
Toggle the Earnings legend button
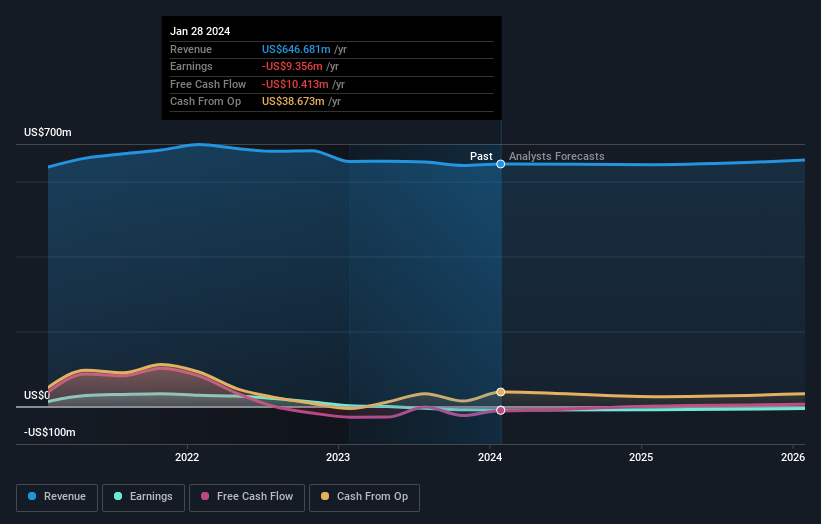[143, 497]
